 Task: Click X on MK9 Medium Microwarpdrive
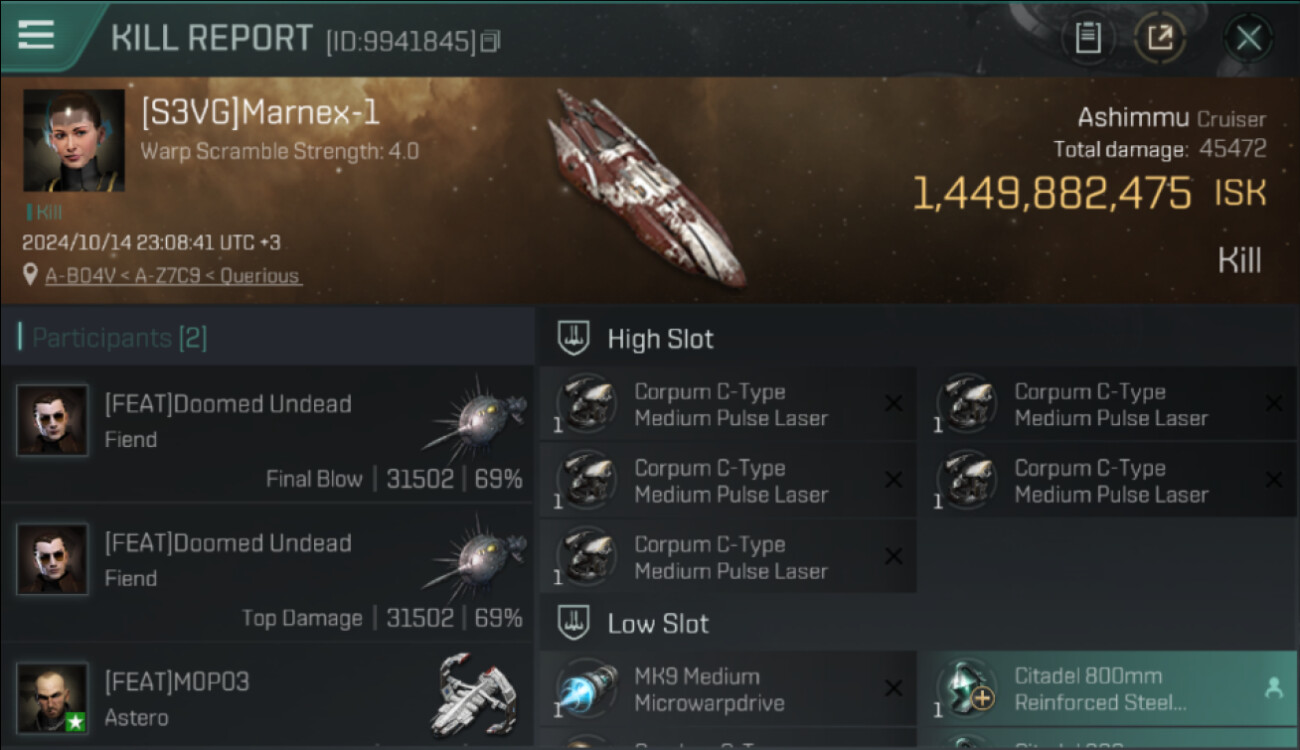[893, 689]
